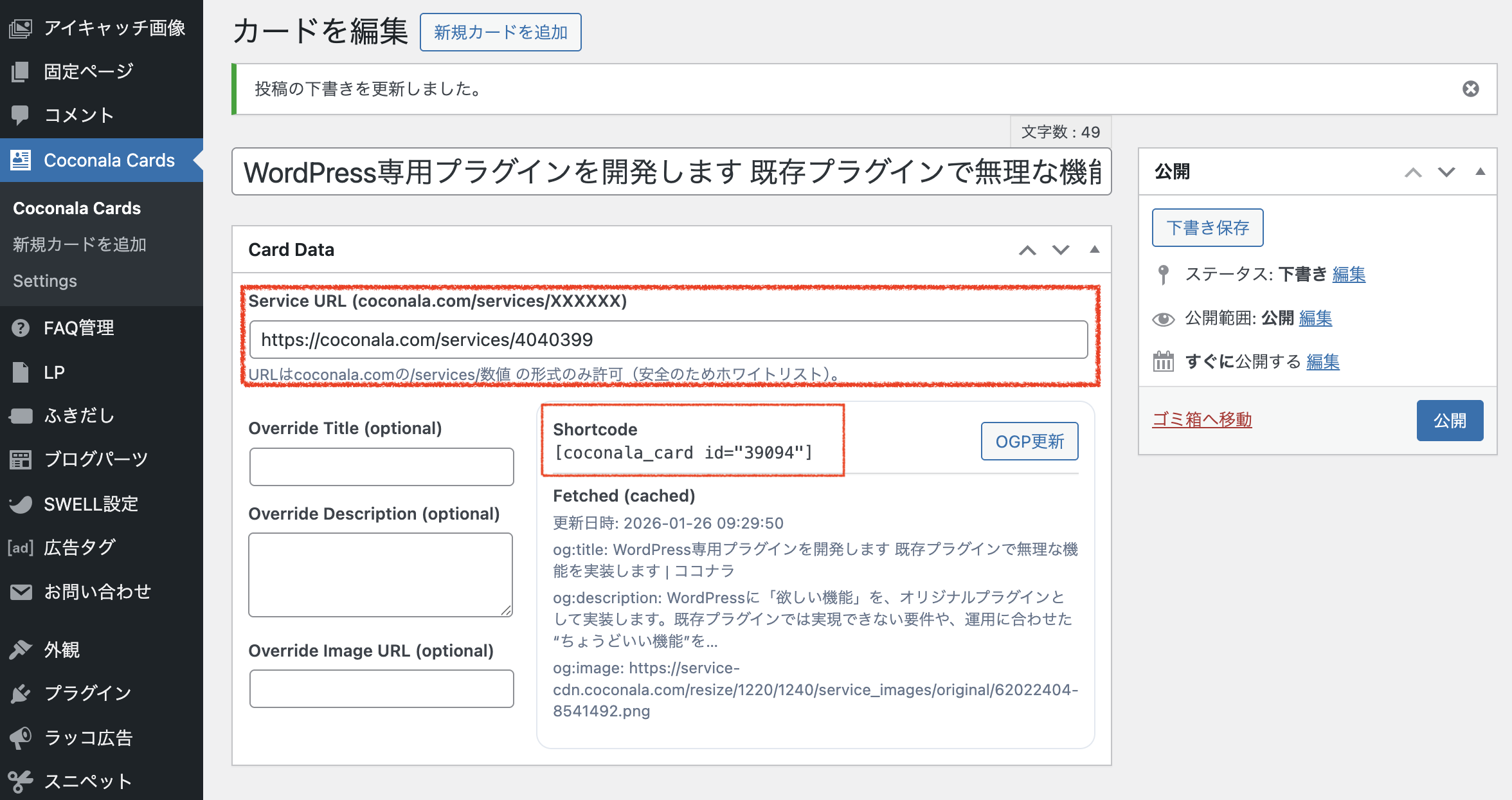Open プラグイン menu

102,693
